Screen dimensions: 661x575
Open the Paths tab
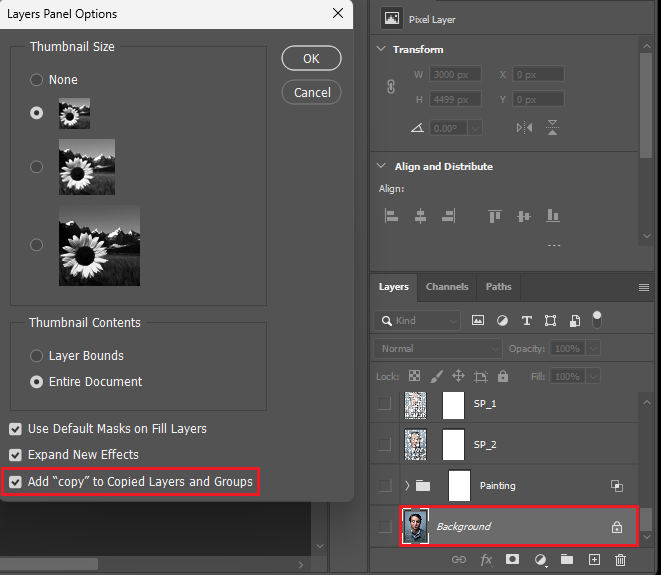[498, 287]
